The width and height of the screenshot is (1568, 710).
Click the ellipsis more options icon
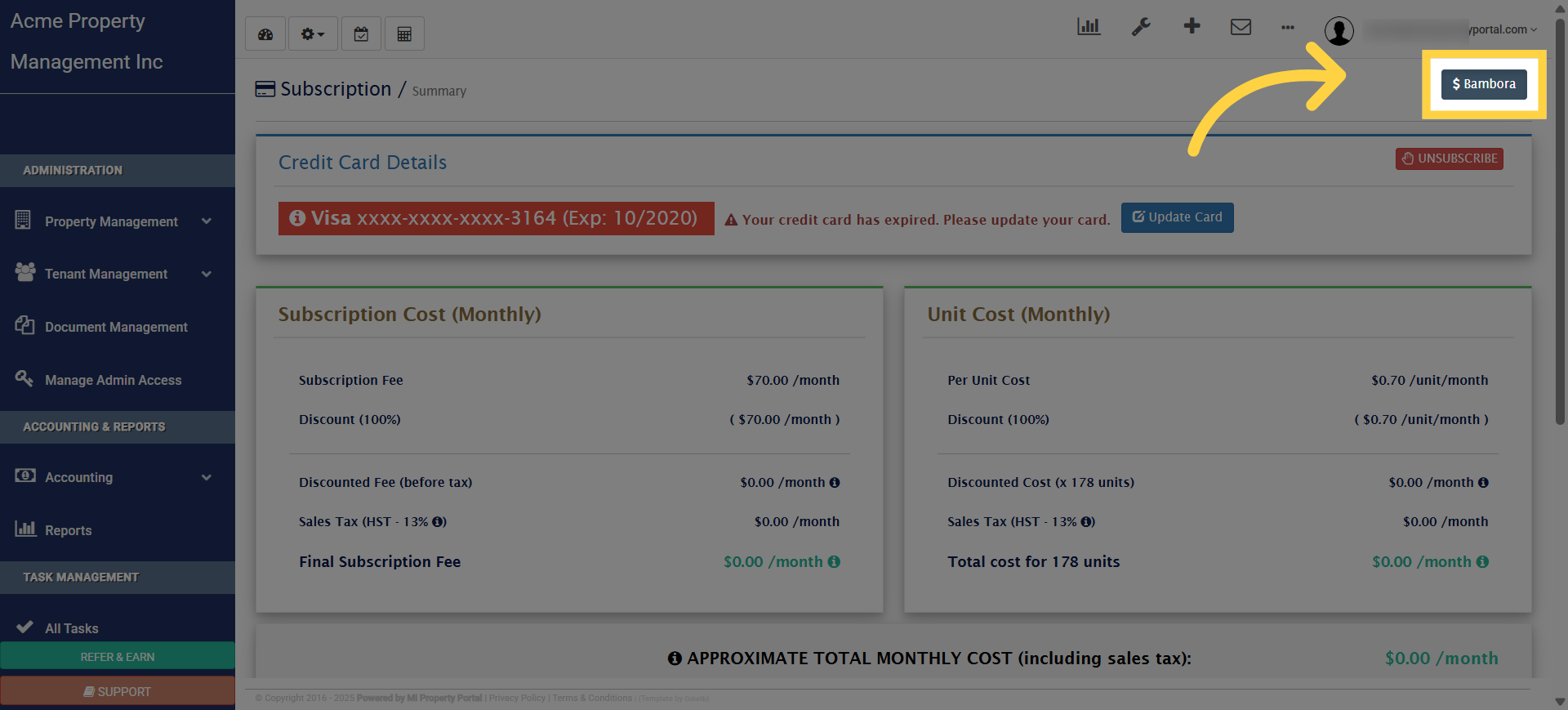[1288, 28]
